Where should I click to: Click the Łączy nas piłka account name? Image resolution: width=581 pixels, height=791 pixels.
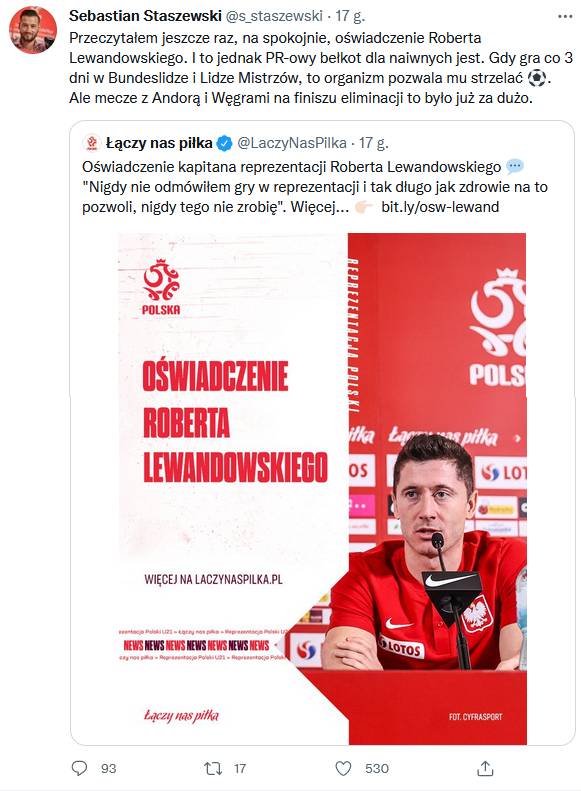[x=159, y=143]
